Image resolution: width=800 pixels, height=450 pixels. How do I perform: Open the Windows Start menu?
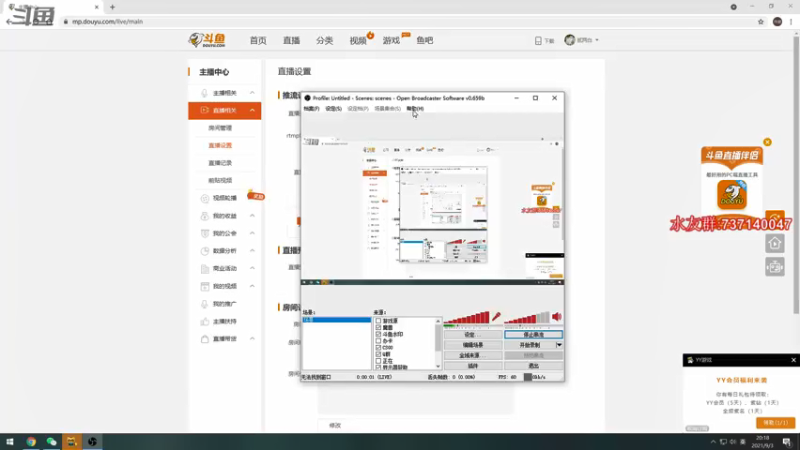pyautogui.click(x=10, y=442)
